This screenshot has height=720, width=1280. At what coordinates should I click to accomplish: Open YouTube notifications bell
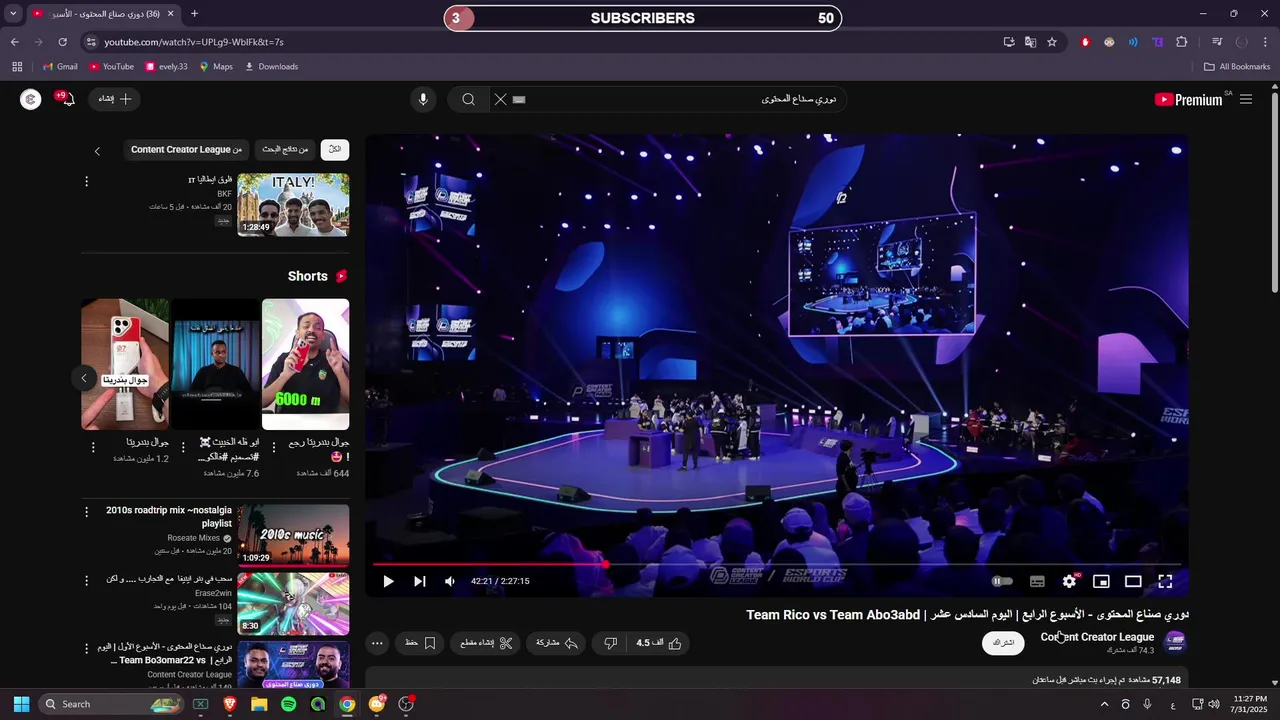66,99
